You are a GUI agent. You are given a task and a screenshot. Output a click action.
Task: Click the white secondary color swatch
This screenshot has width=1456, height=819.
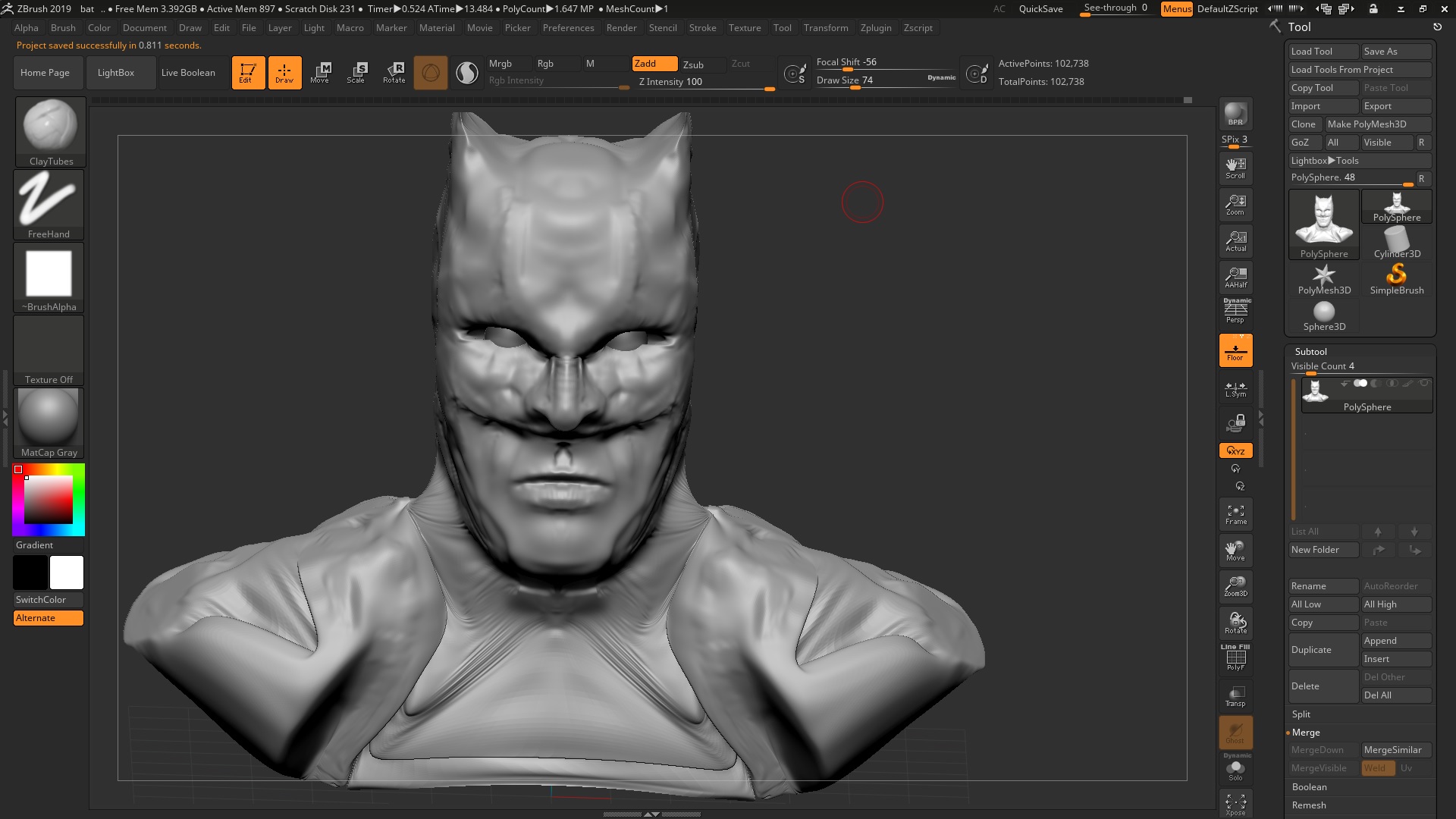tap(67, 573)
